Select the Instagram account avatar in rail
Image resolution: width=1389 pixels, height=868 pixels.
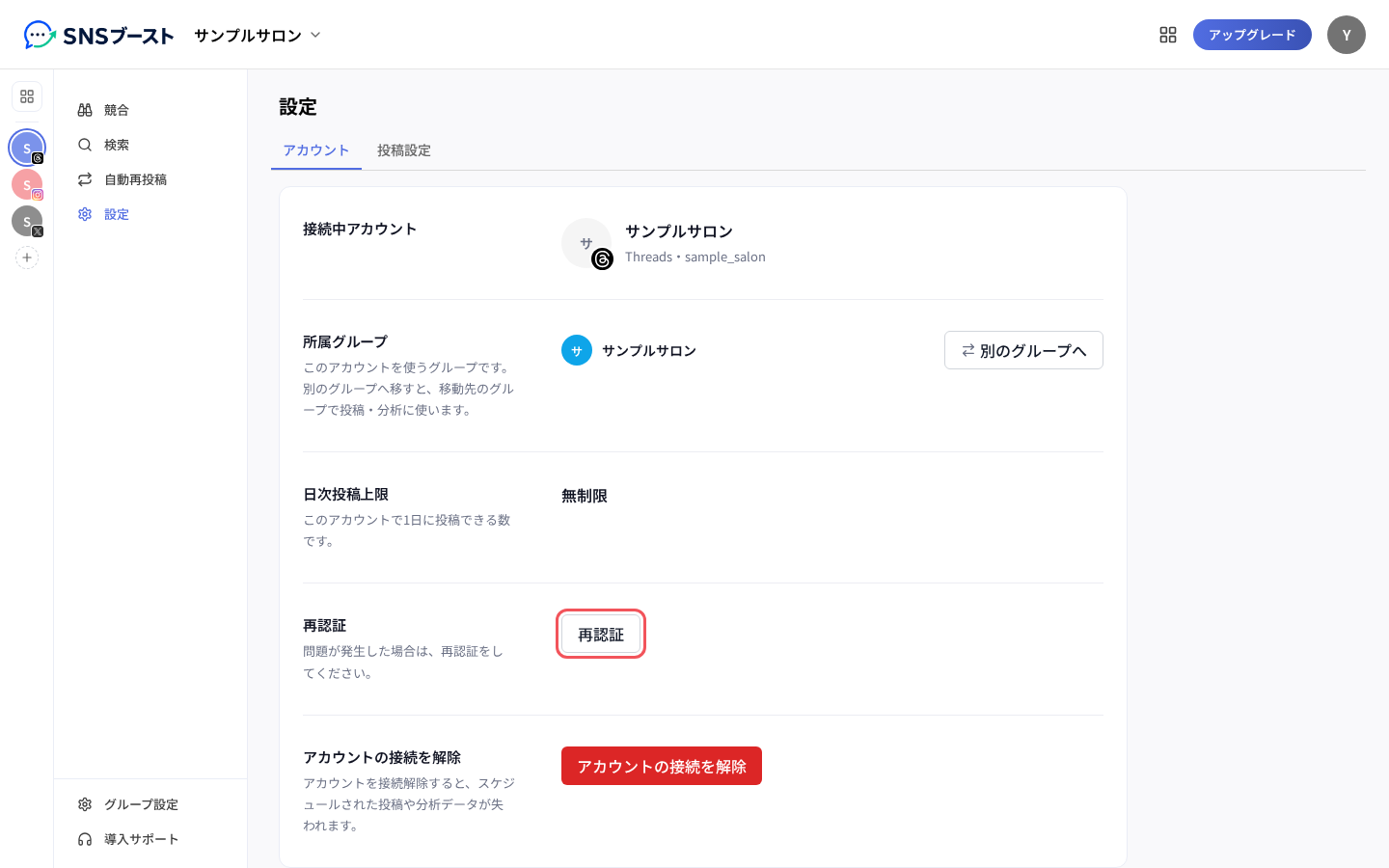(27, 184)
